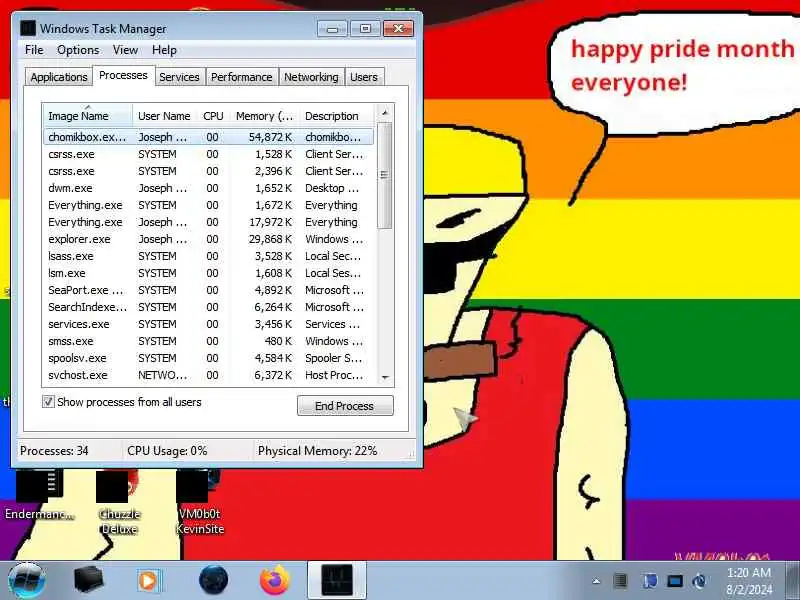This screenshot has height=600, width=800.
Task: Click the Task Manager taskbar button
Action: pyautogui.click(x=337, y=580)
